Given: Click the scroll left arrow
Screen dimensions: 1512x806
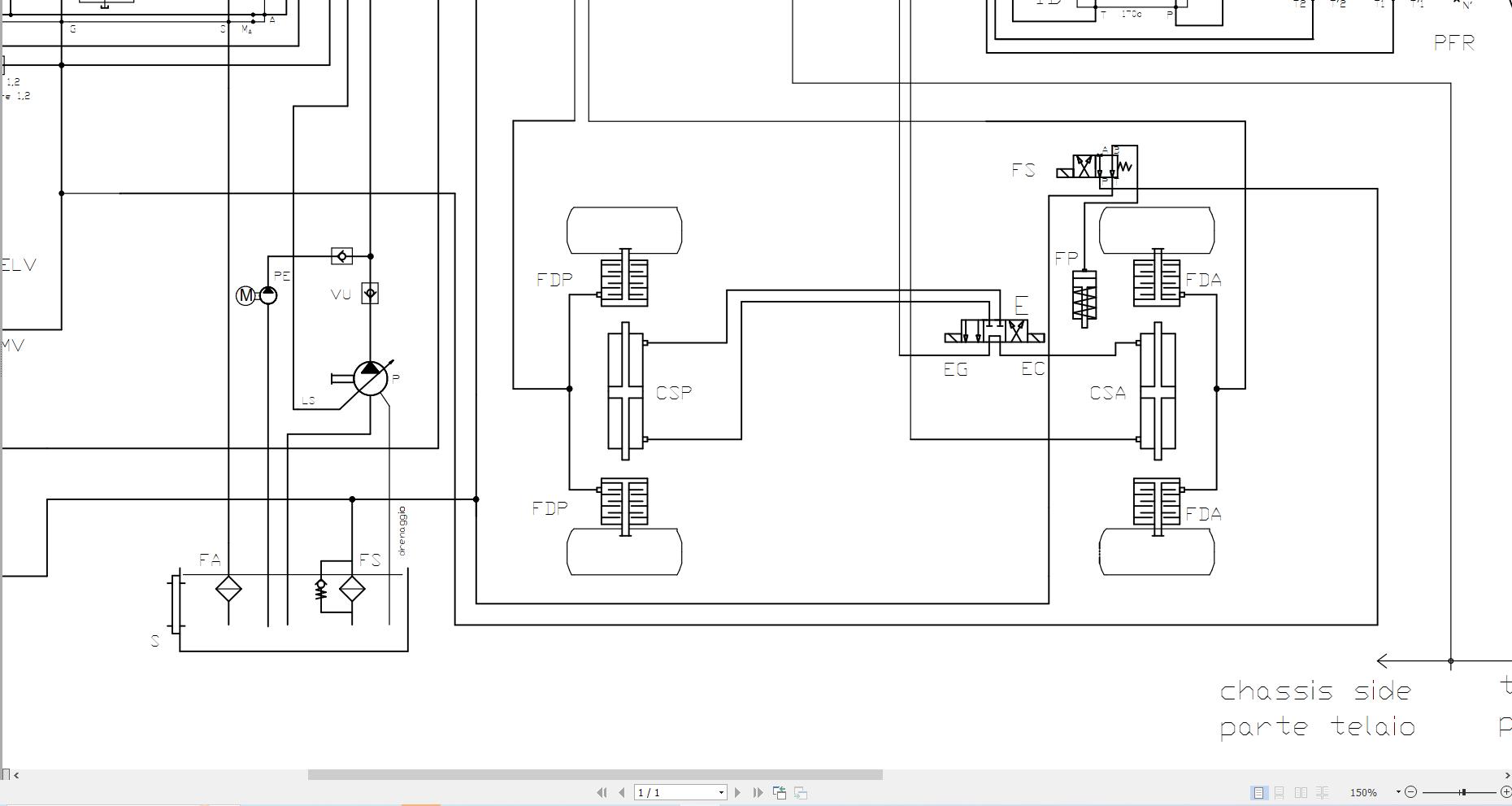Looking at the screenshot, I should click(x=16, y=775).
